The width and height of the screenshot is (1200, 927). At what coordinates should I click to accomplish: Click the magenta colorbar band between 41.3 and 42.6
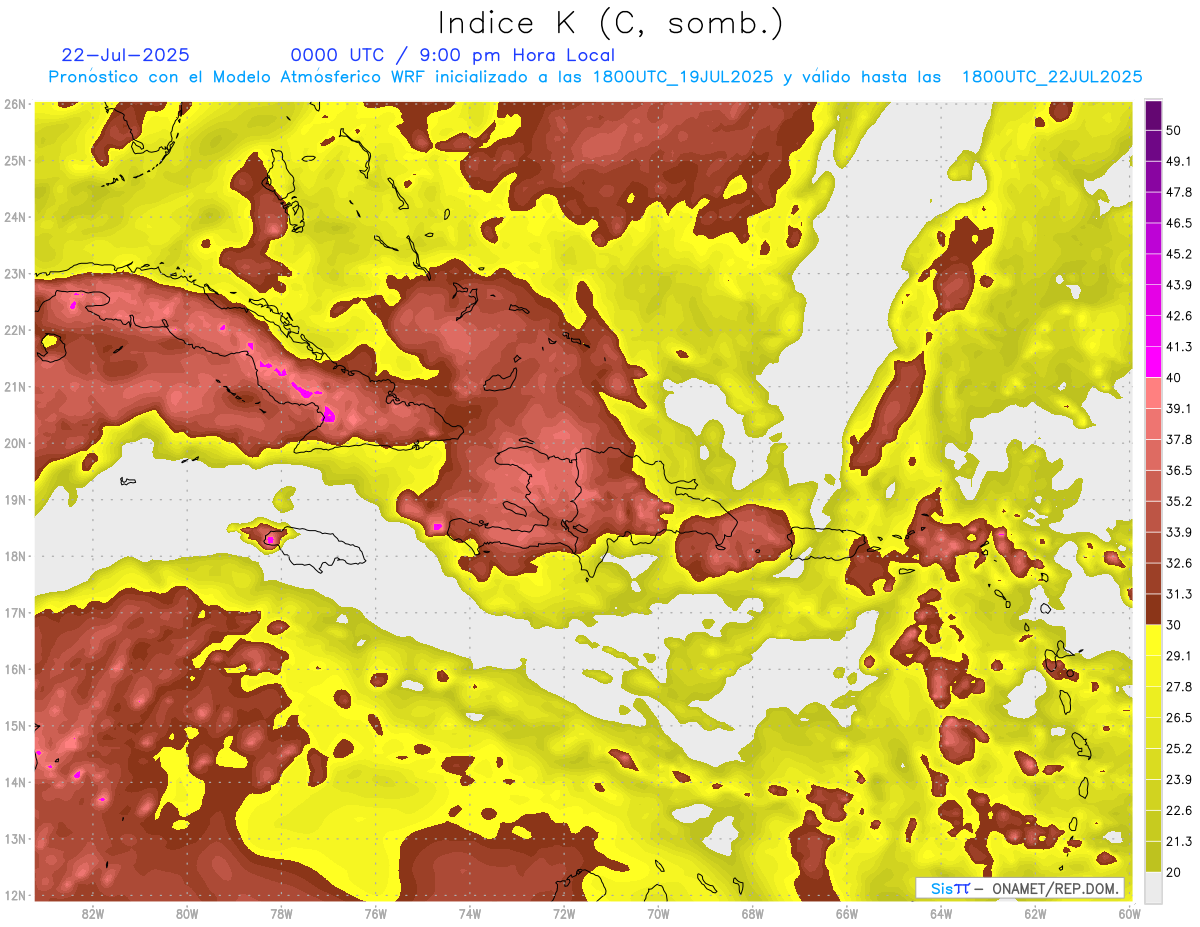click(1153, 331)
